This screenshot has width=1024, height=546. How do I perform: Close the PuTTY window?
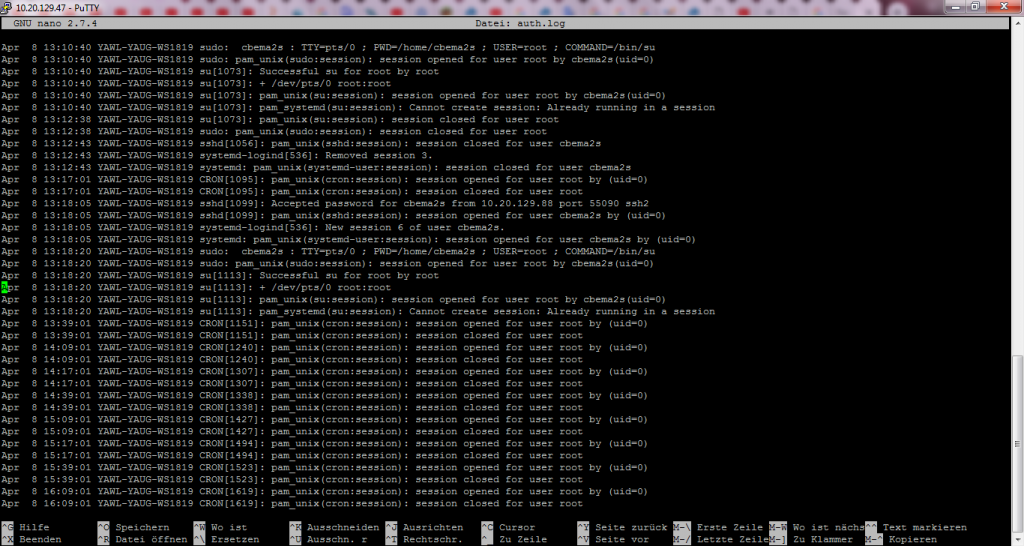click(x=1003, y=7)
